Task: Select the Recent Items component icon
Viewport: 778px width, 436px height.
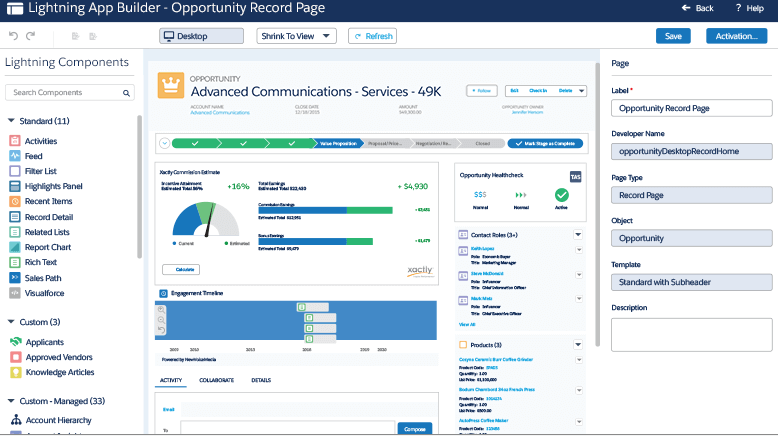Action: tap(15, 201)
